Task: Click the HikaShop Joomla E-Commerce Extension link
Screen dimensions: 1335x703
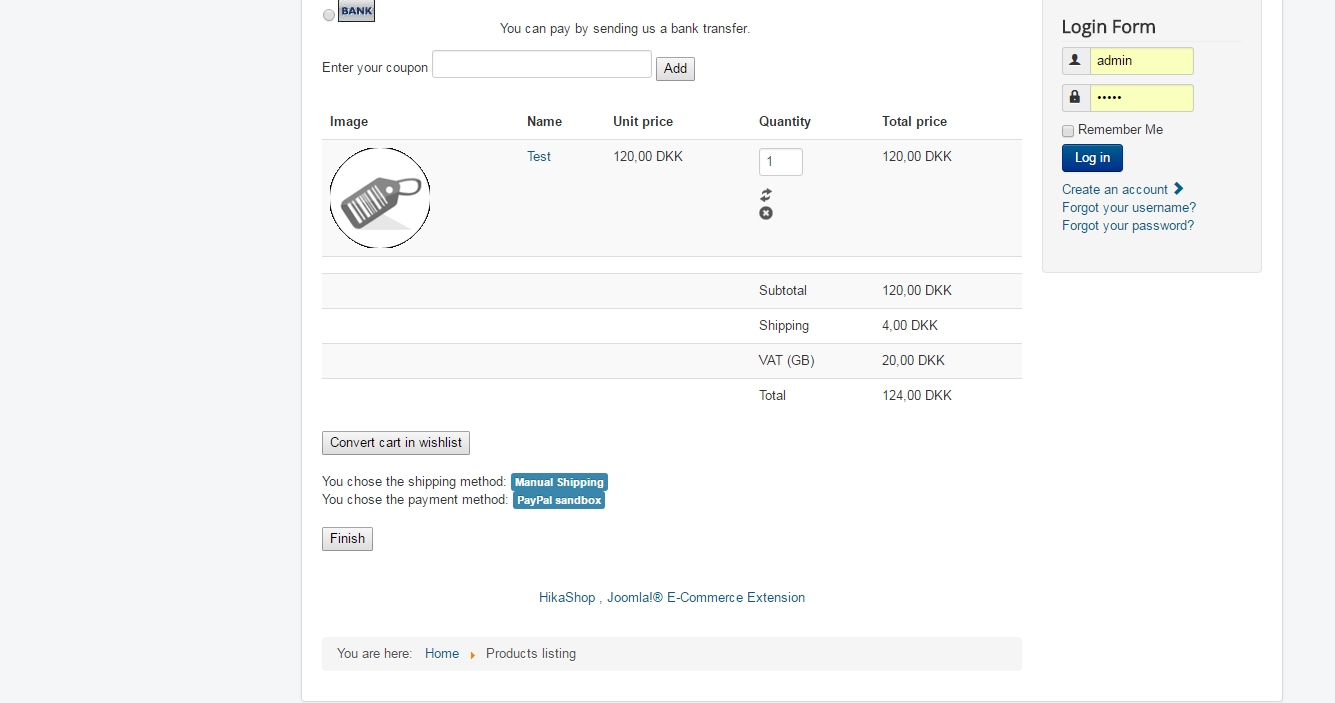Action: tap(672, 598)
